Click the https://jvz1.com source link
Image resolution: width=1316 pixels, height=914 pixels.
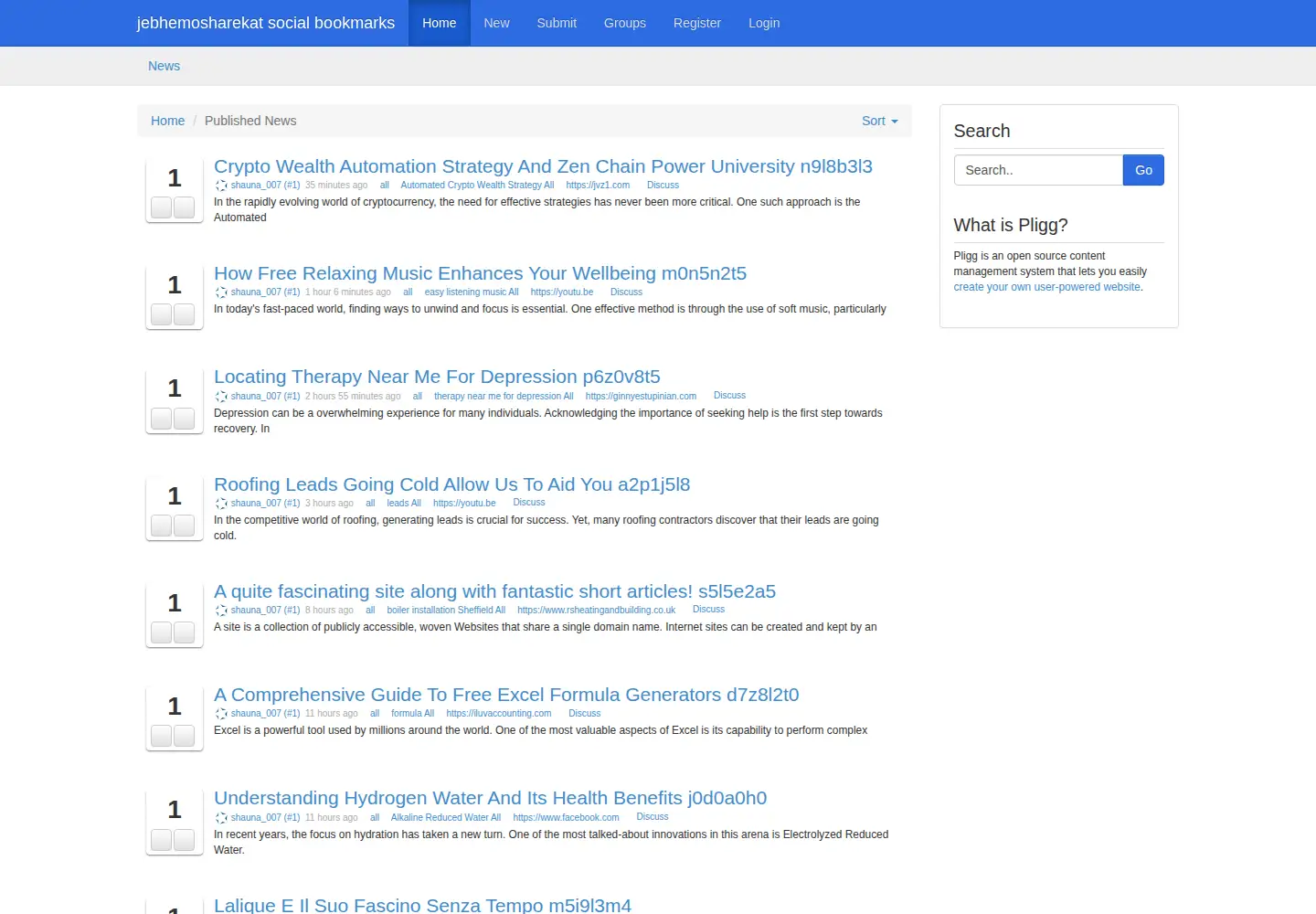598,186
